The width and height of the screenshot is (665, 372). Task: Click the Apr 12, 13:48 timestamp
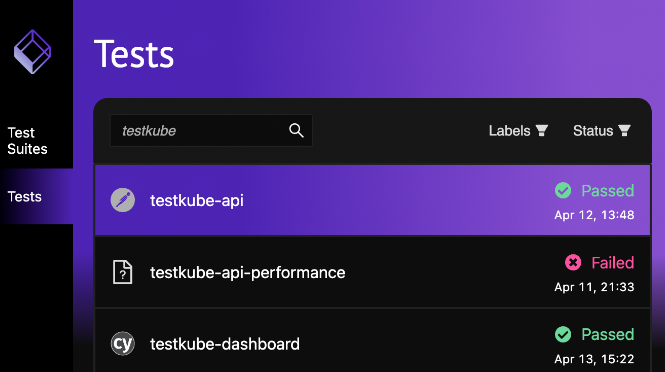(x=594, y=215)
